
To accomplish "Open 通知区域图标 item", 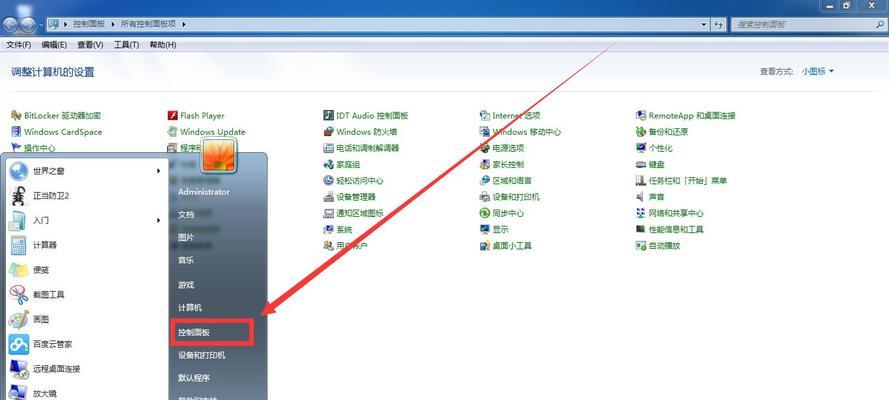I will tap(353, 214).
